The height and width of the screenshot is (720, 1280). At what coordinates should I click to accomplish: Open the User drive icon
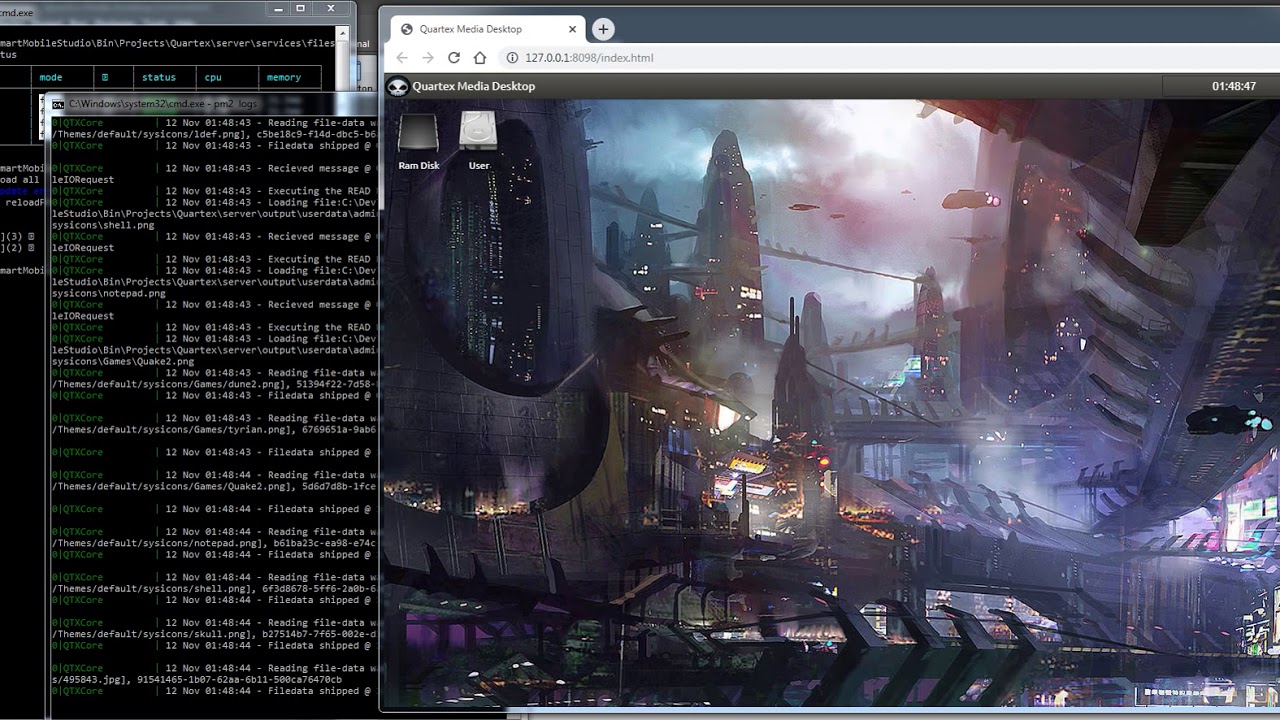pyautogui.click(x=479, y=142)
